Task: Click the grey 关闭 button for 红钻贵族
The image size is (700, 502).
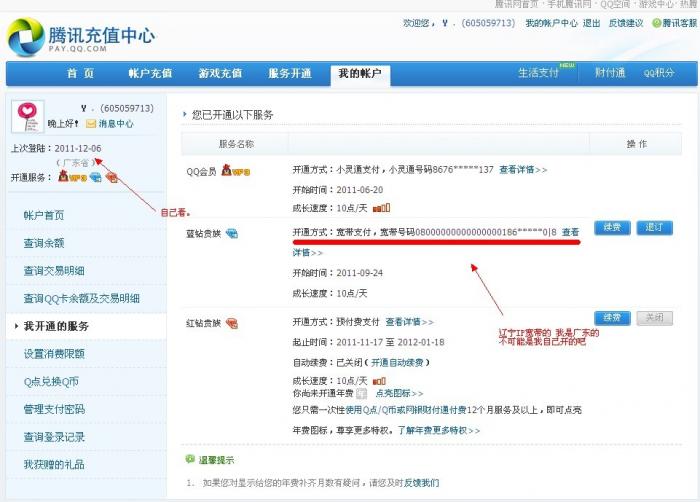Action: 654,318
